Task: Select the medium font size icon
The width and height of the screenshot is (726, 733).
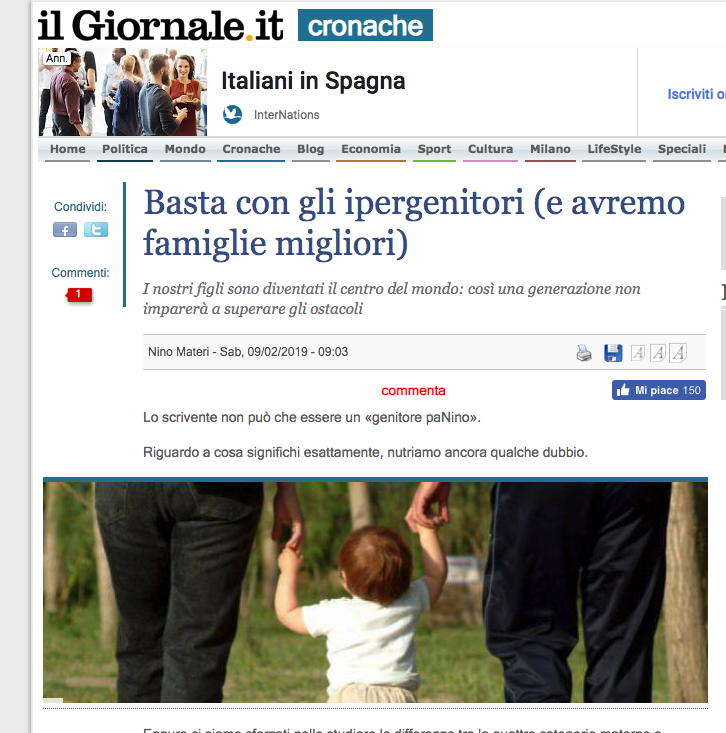Action: (658, 353)
